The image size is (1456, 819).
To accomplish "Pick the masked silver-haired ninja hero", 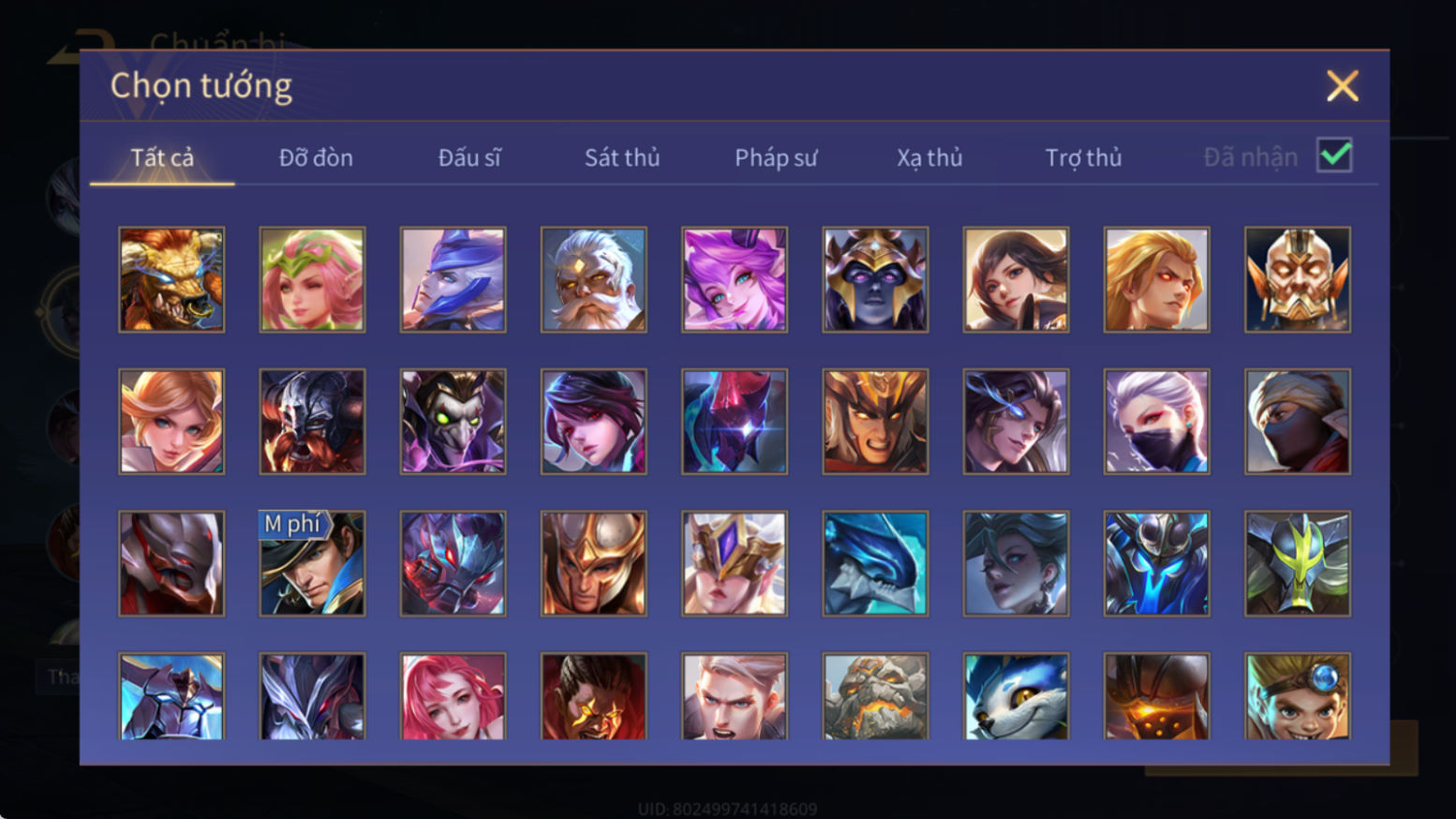I will point(1156,421).
